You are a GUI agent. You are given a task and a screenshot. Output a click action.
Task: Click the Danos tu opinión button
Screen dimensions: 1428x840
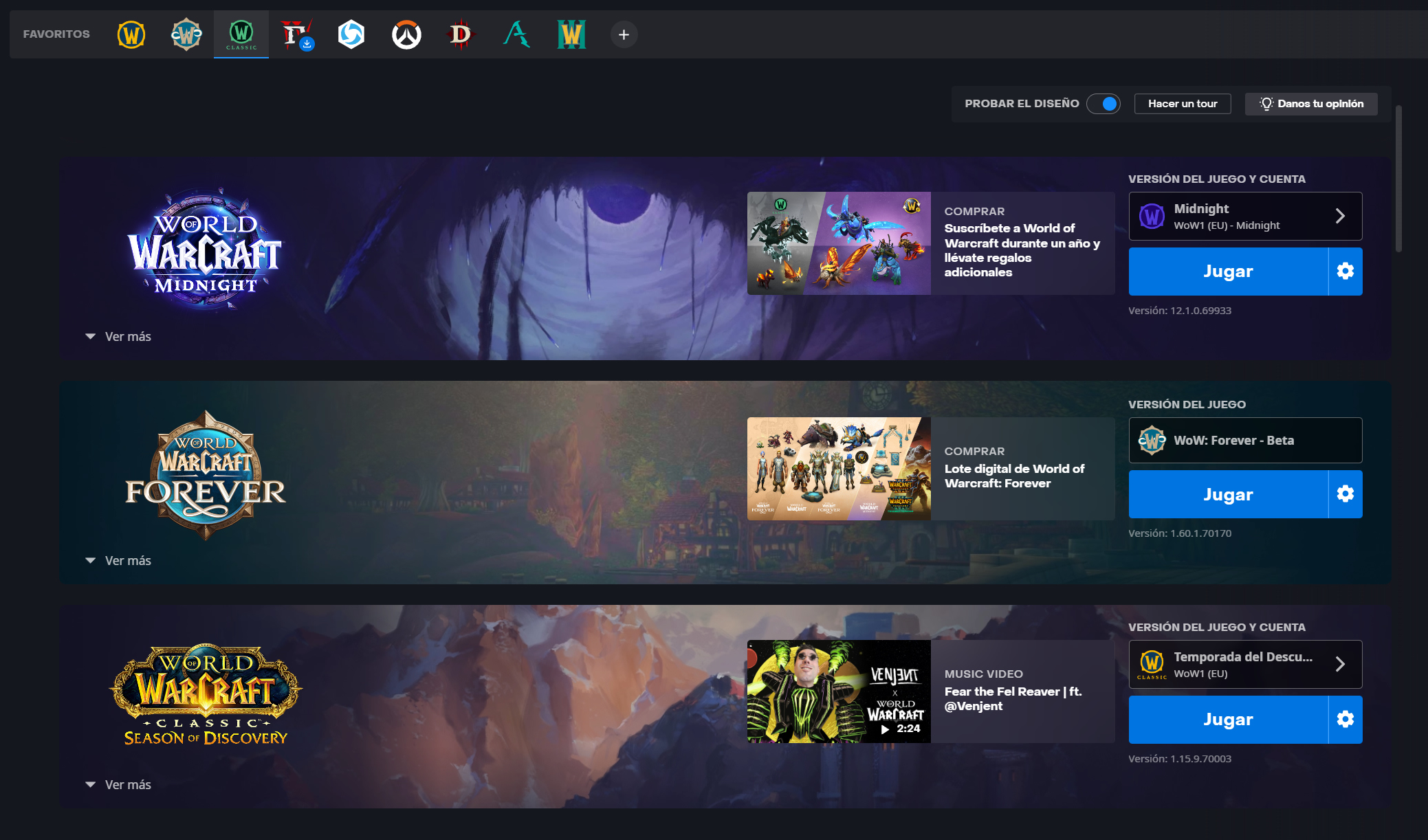coord(1311,104)
